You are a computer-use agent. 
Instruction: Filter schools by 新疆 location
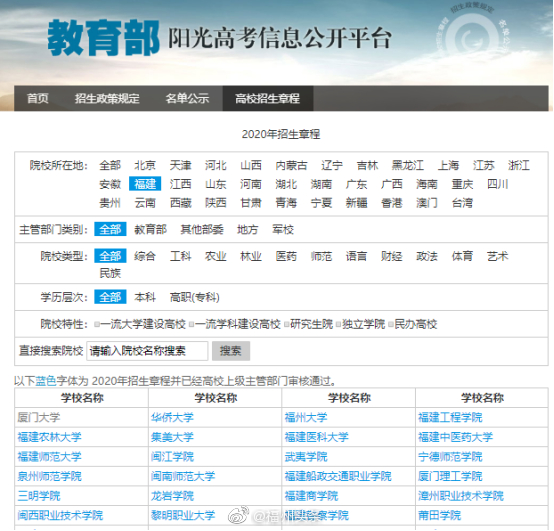click(356, 203)
